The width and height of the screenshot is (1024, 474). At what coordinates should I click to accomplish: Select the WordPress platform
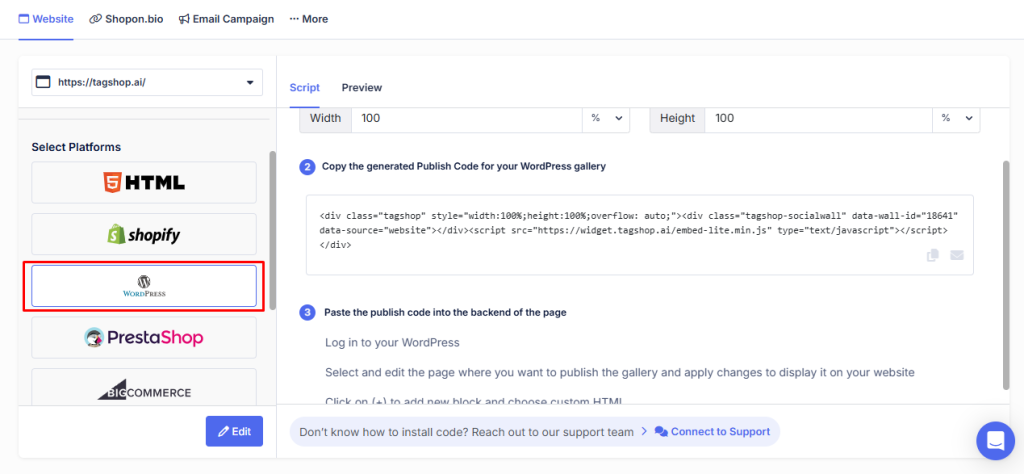click(144, 286)
